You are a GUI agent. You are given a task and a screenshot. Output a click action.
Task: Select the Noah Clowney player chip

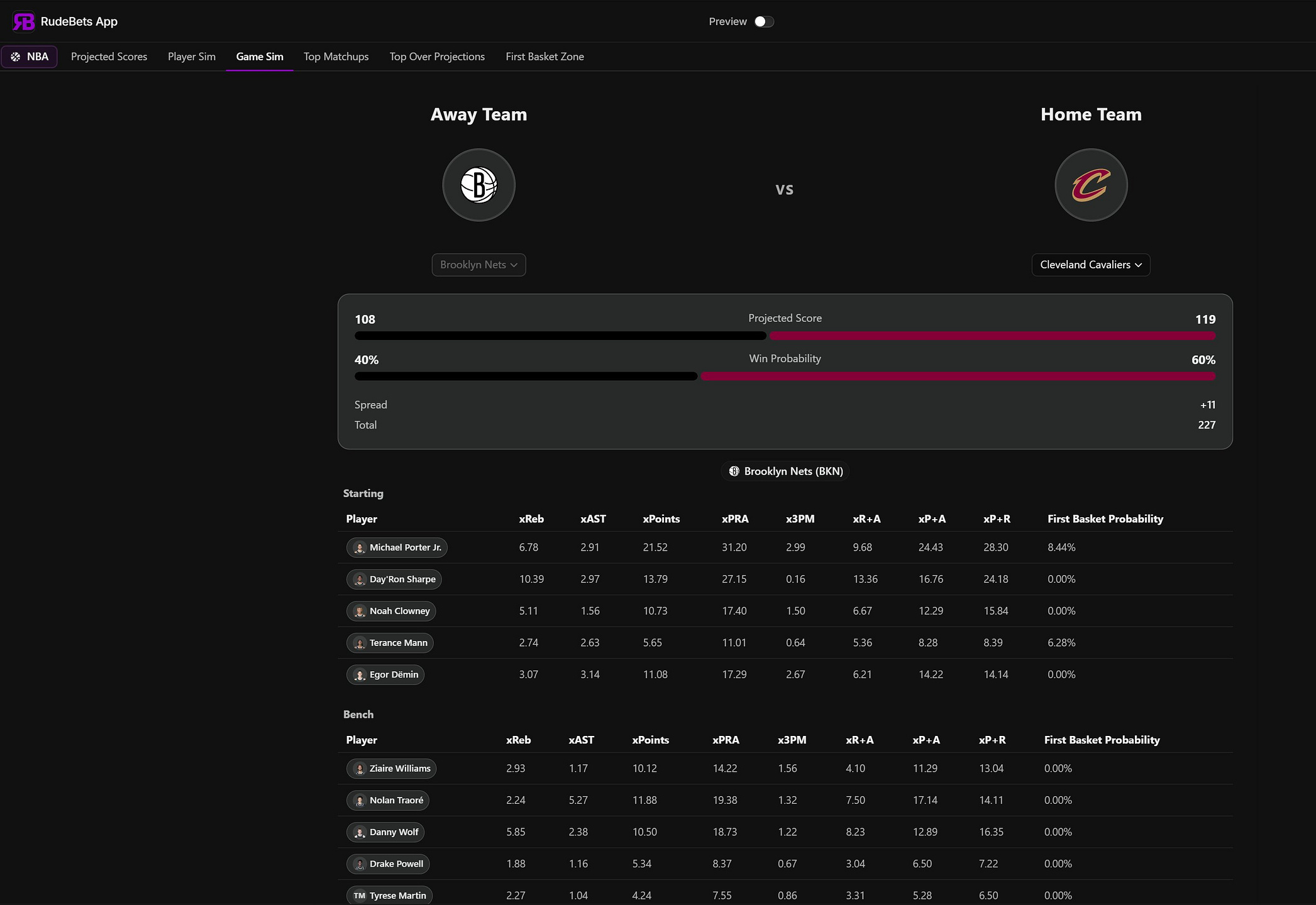pos(391,611)
